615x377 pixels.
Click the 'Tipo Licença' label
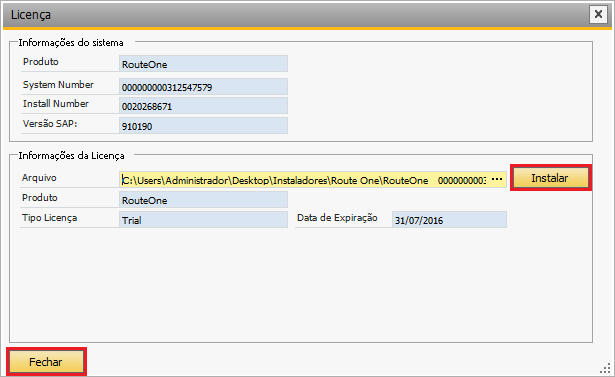click(x=49, y=218)
